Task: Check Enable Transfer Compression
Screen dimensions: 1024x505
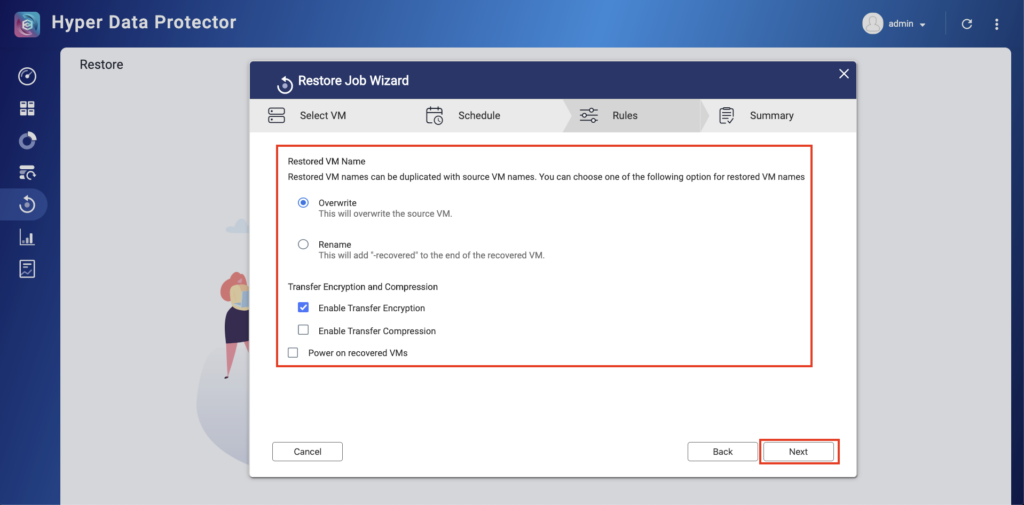Action: tap(303, 330)
